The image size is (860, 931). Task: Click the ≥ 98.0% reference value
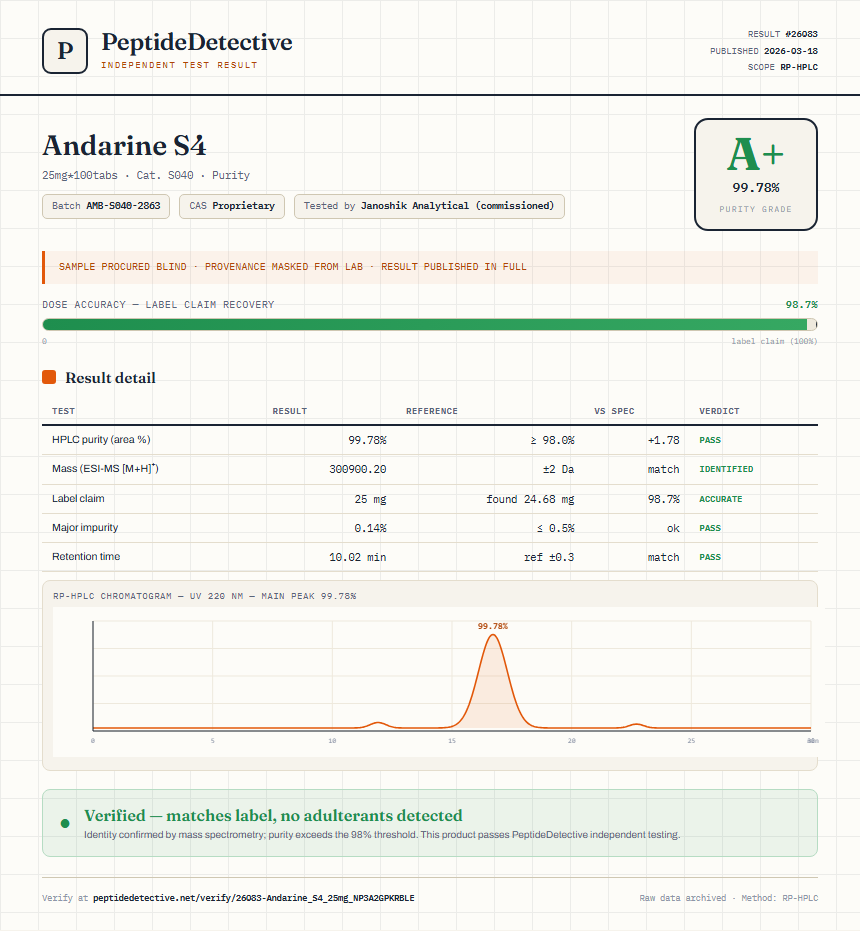pos(552,440)
